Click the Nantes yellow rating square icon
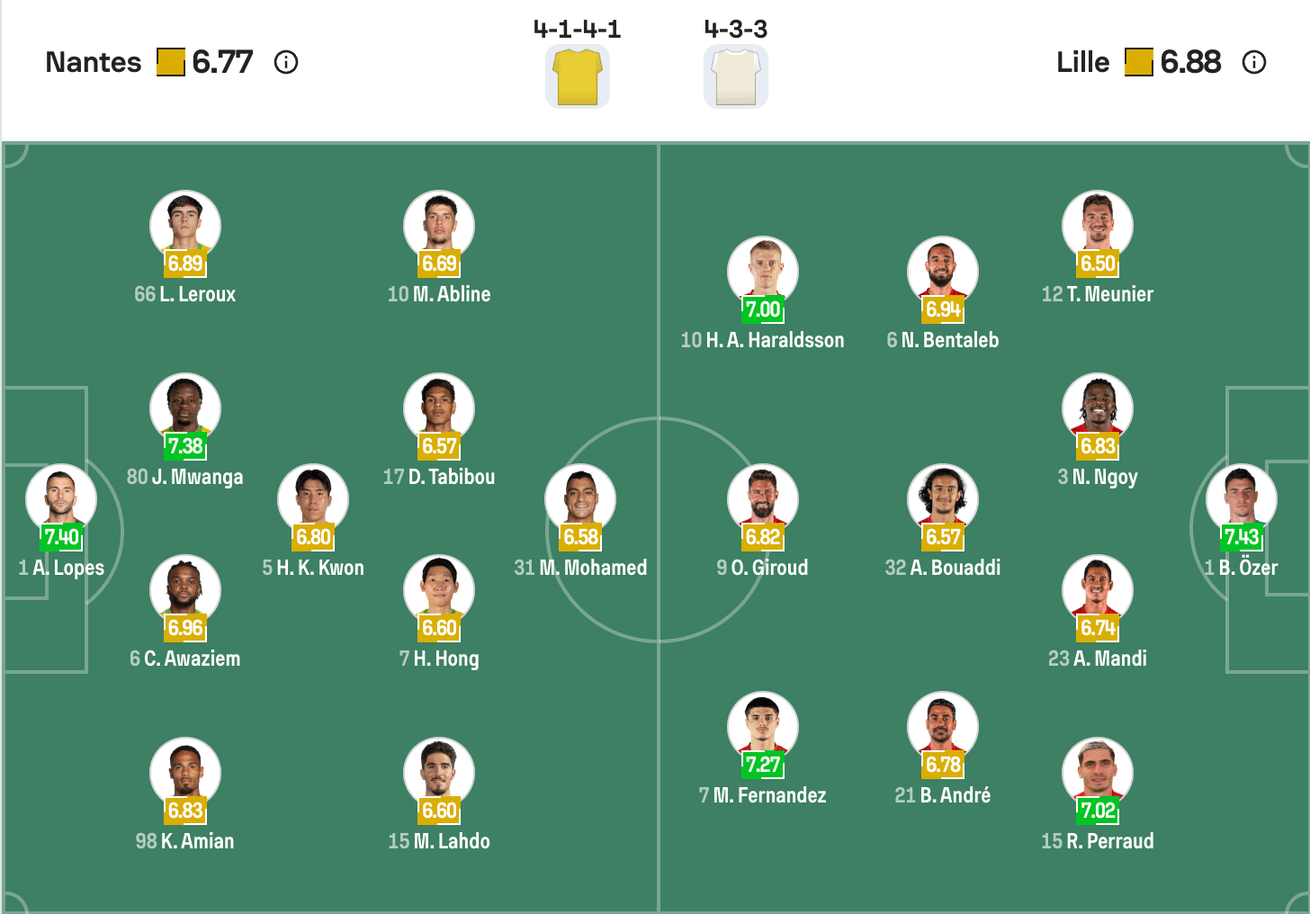 coord(171,63)
